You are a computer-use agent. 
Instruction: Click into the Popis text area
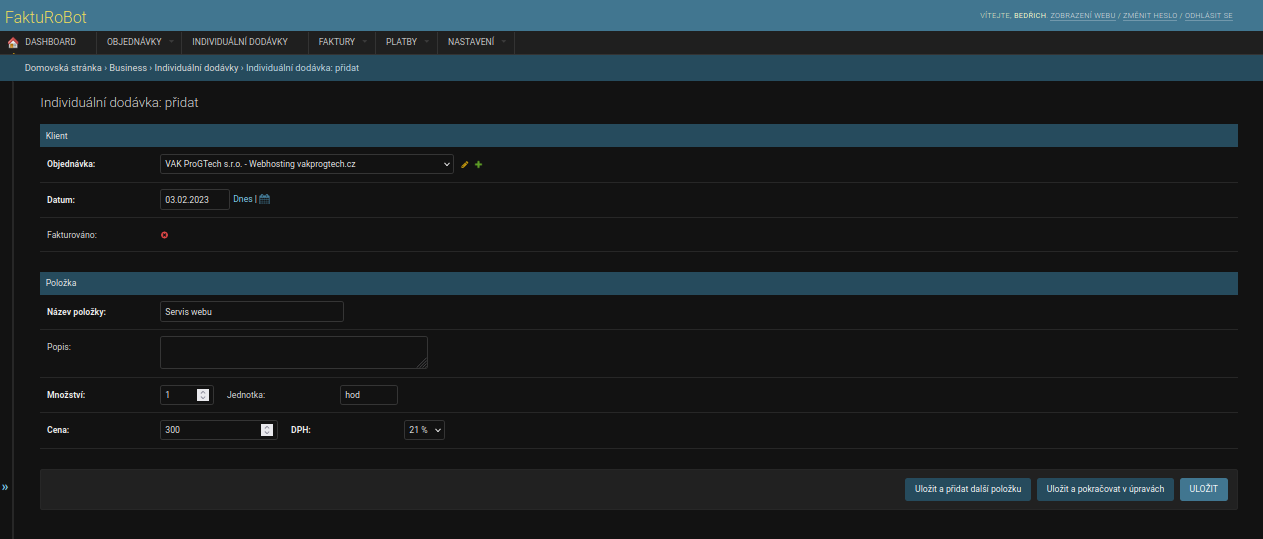click(293, 352)
